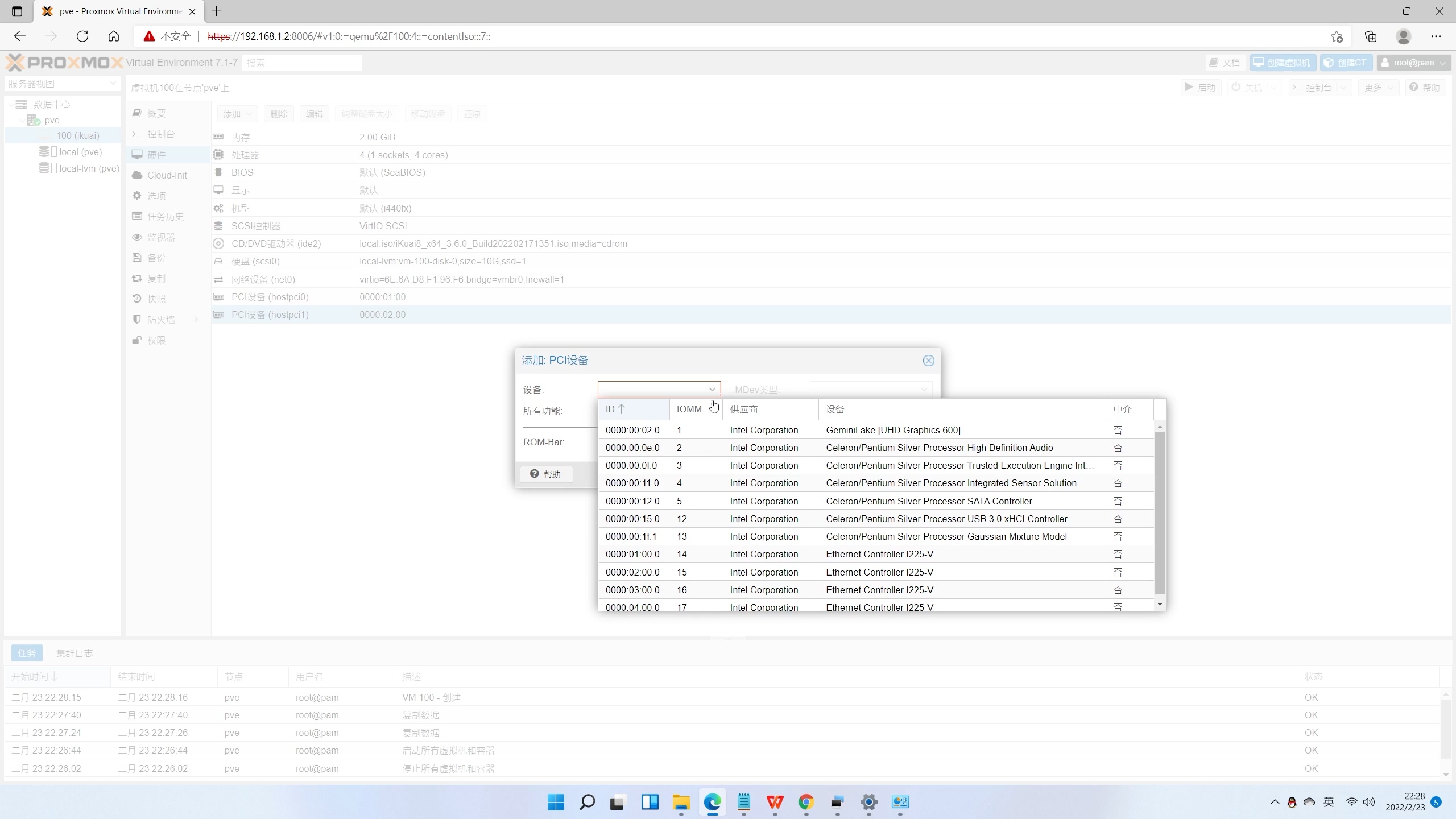Click browser refresh icon
Screen dimensions: 1456x819
(x=82, y=36)
